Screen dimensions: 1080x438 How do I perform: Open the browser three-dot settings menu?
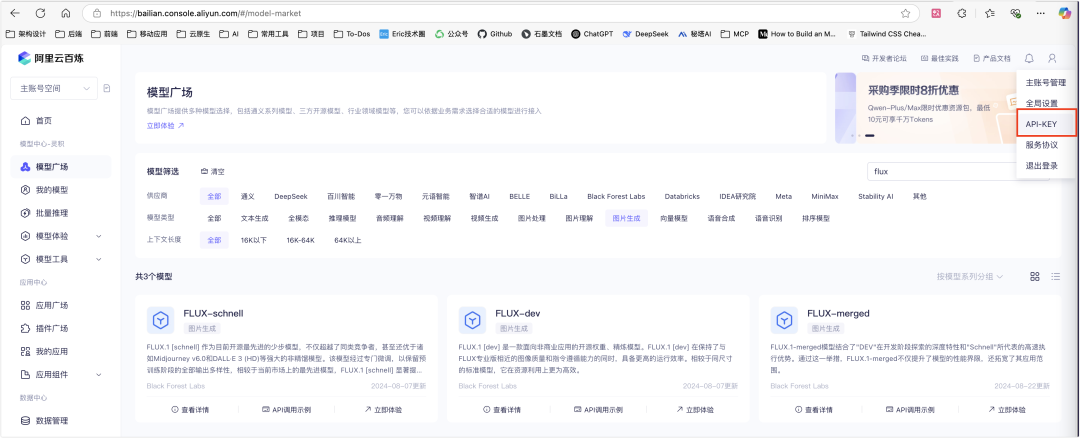1041,13
